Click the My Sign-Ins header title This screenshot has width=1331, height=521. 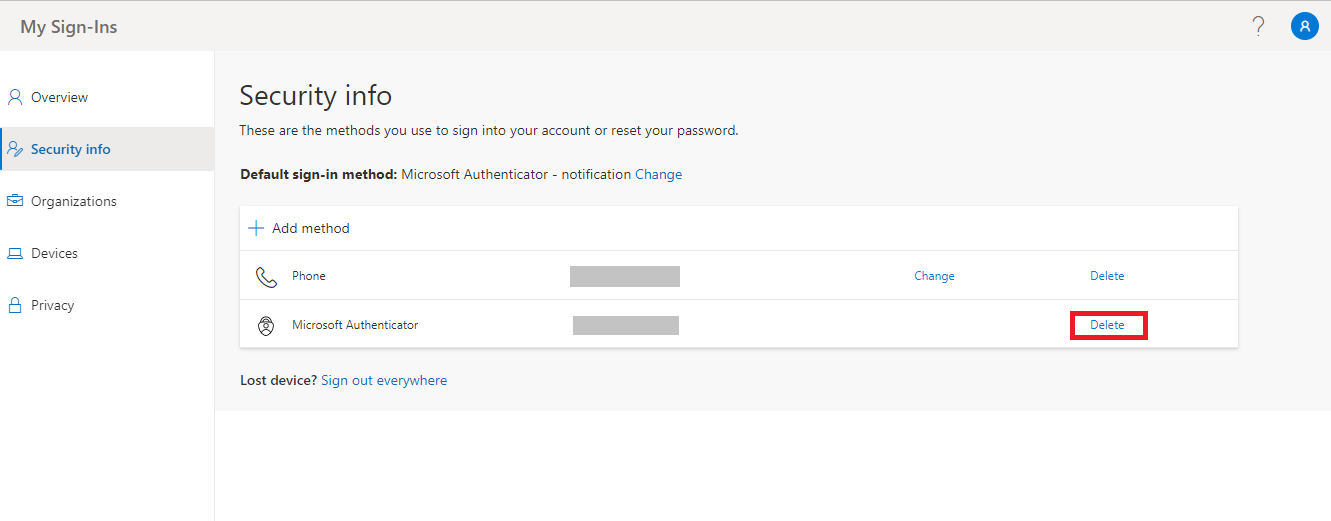69,27
